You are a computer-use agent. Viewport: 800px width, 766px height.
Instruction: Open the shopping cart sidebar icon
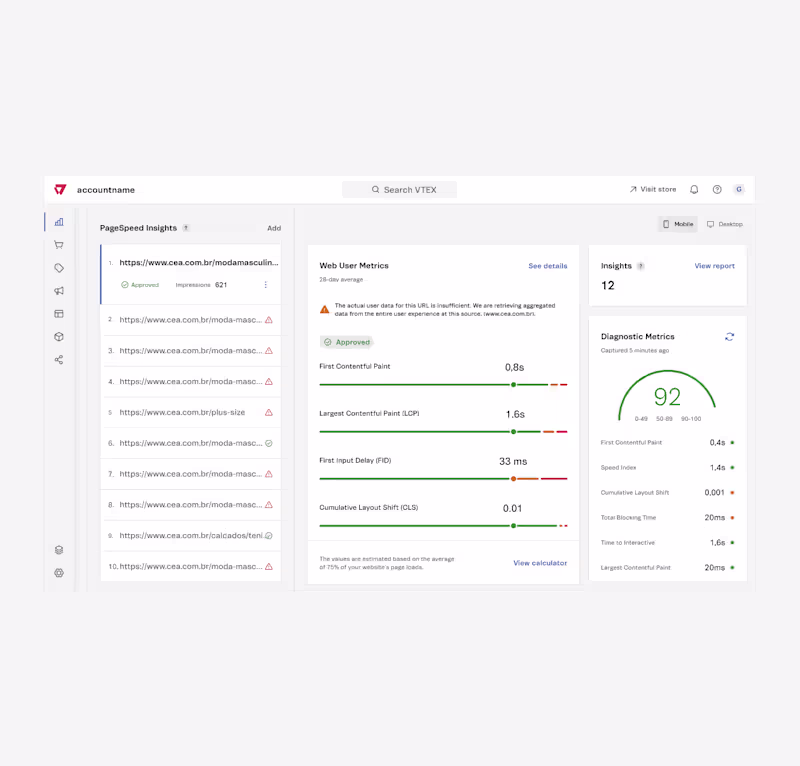click(59, 245)
